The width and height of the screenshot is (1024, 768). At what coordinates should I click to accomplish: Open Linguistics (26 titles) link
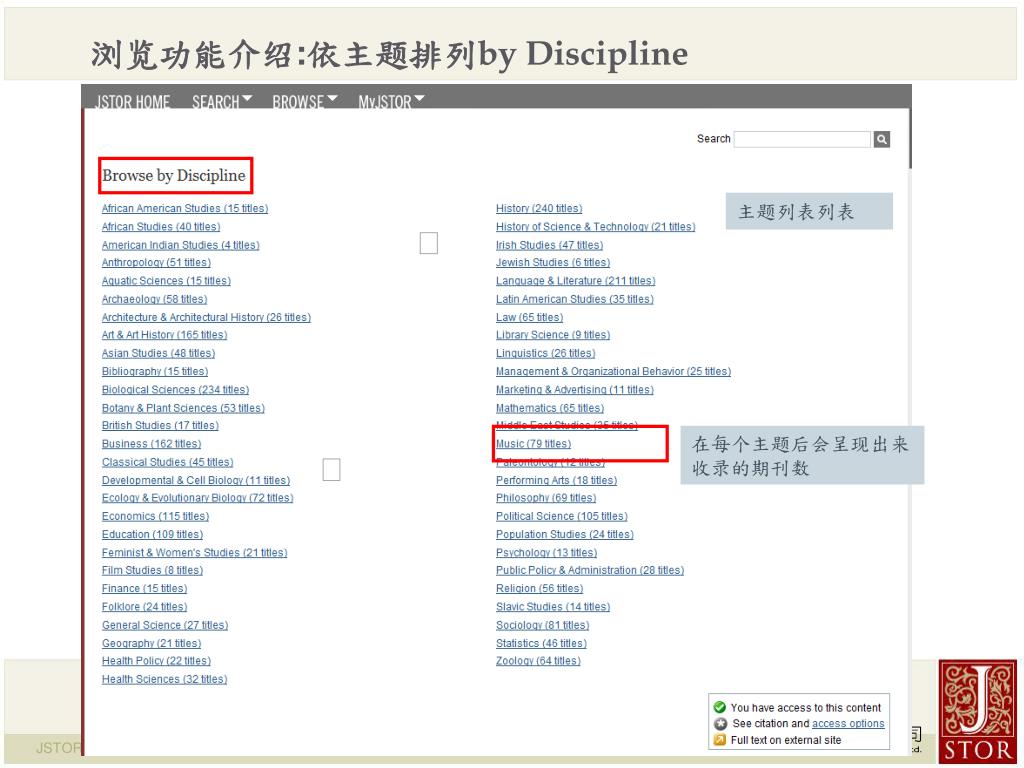(x=545, y=353)
